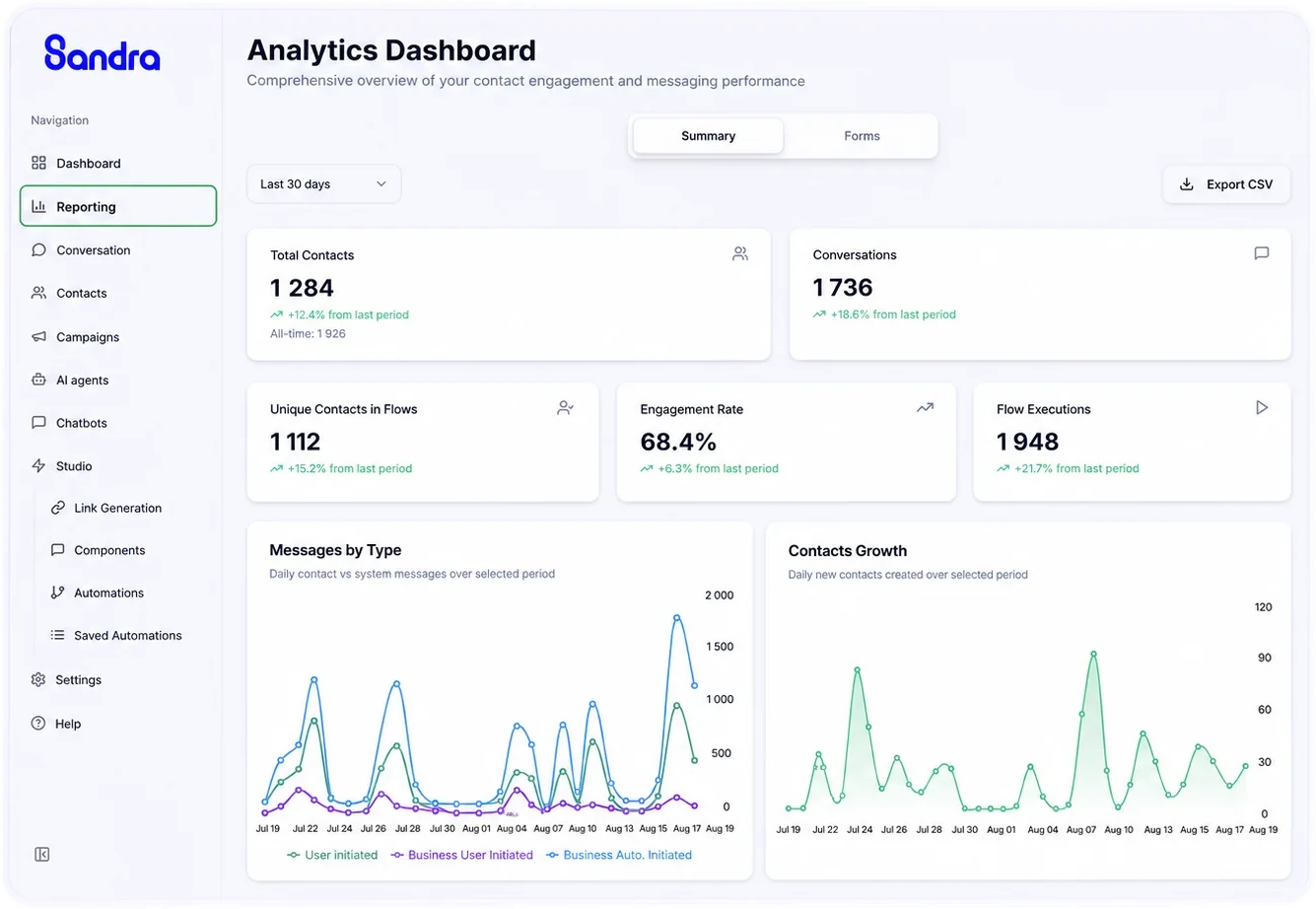Click the Campaigns megaphone icon
Viewport: 1316px width, 909px height.
point(38,336)
